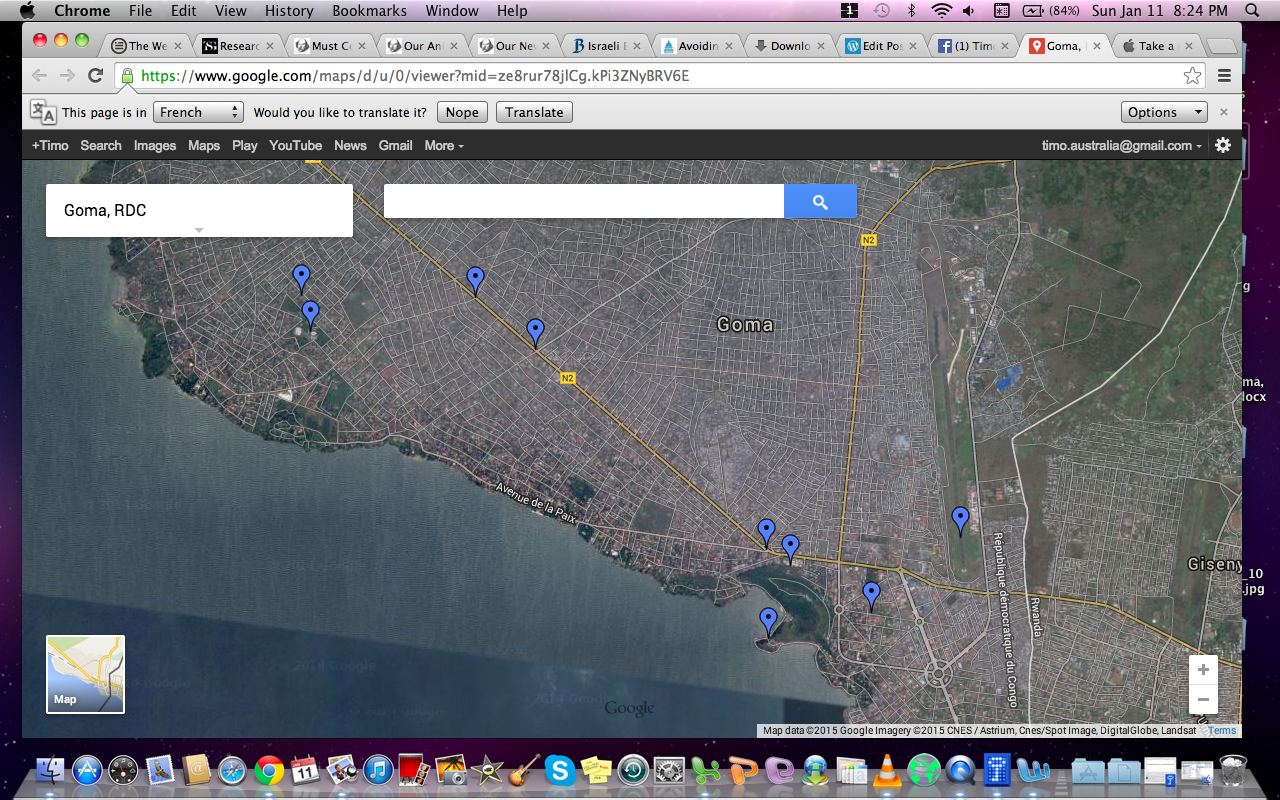Open the Bookmarks menu
Screen dimensions: 1280x800
(369, 11)
